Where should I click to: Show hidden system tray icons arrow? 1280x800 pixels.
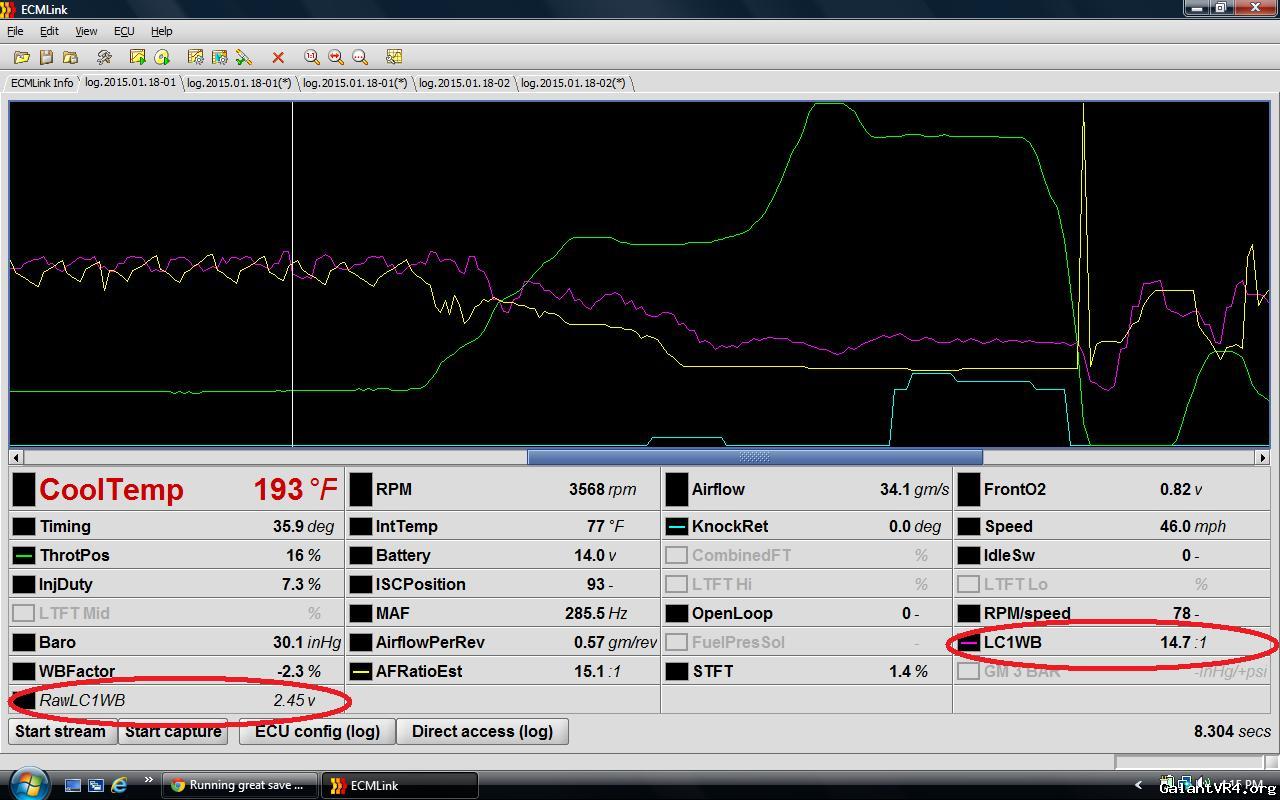[x=1138, y=785]
